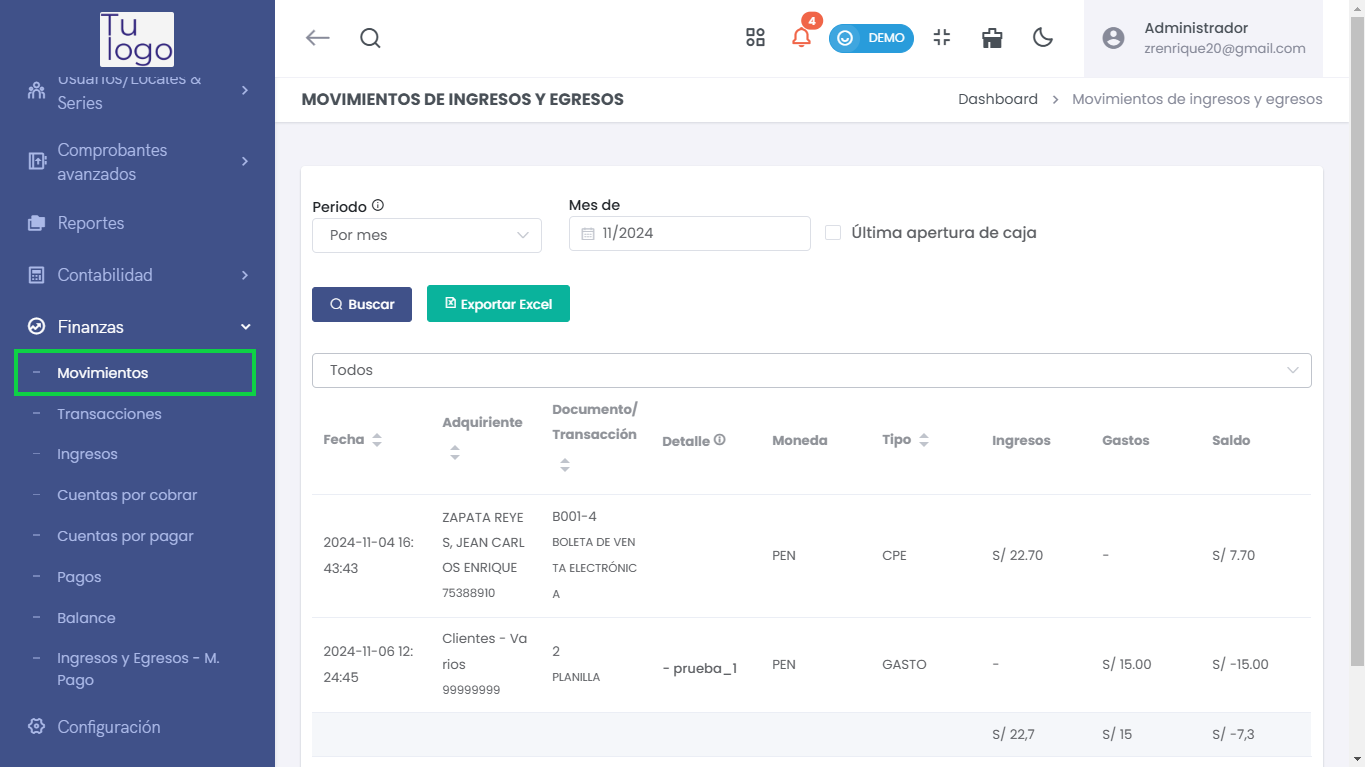The image size is (1365, 767).
Task: Switch to dark mode moon icon
Action: [x=1043, y=38]
